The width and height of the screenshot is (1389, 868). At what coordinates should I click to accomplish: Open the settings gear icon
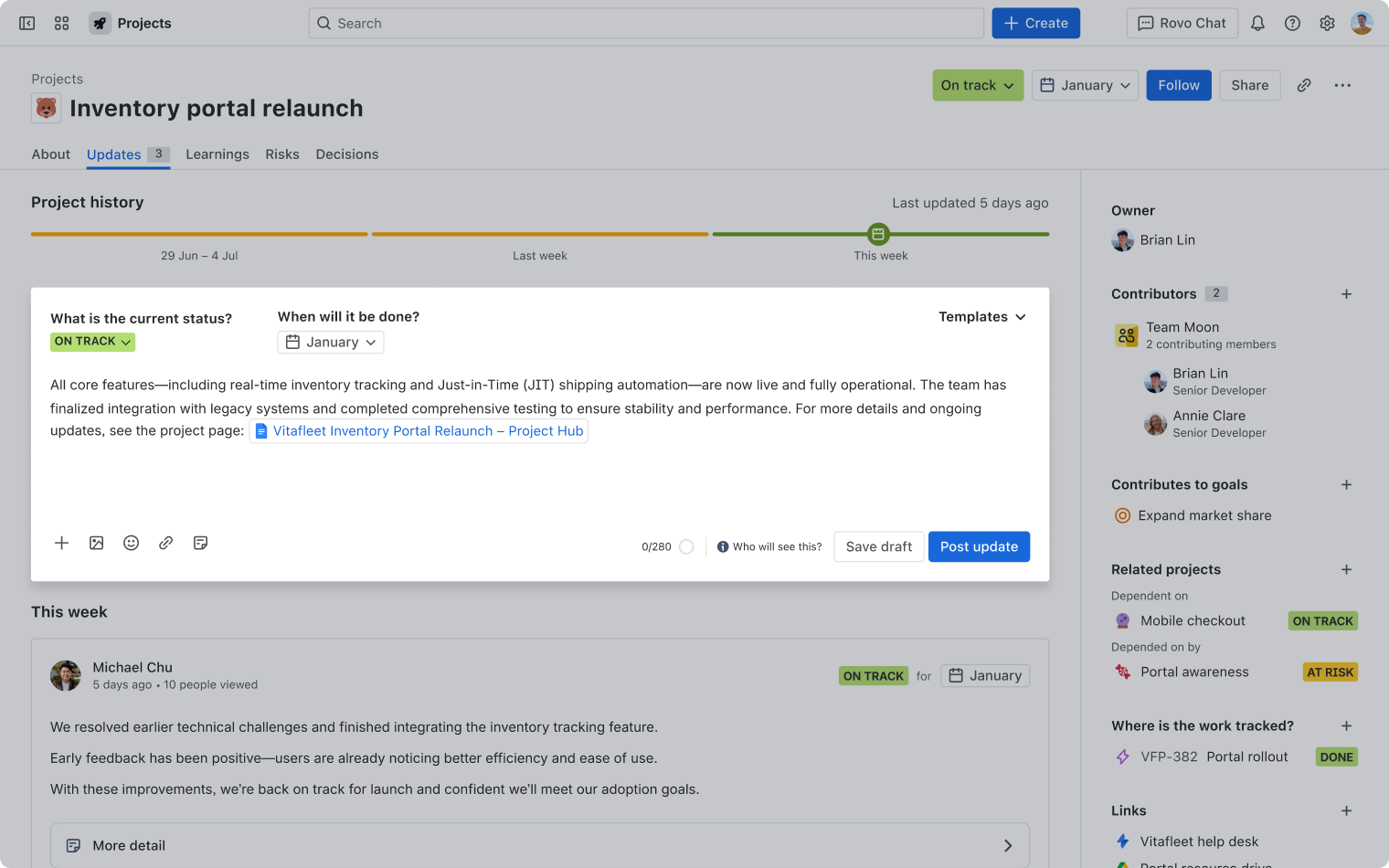[x=1327, y=24]
